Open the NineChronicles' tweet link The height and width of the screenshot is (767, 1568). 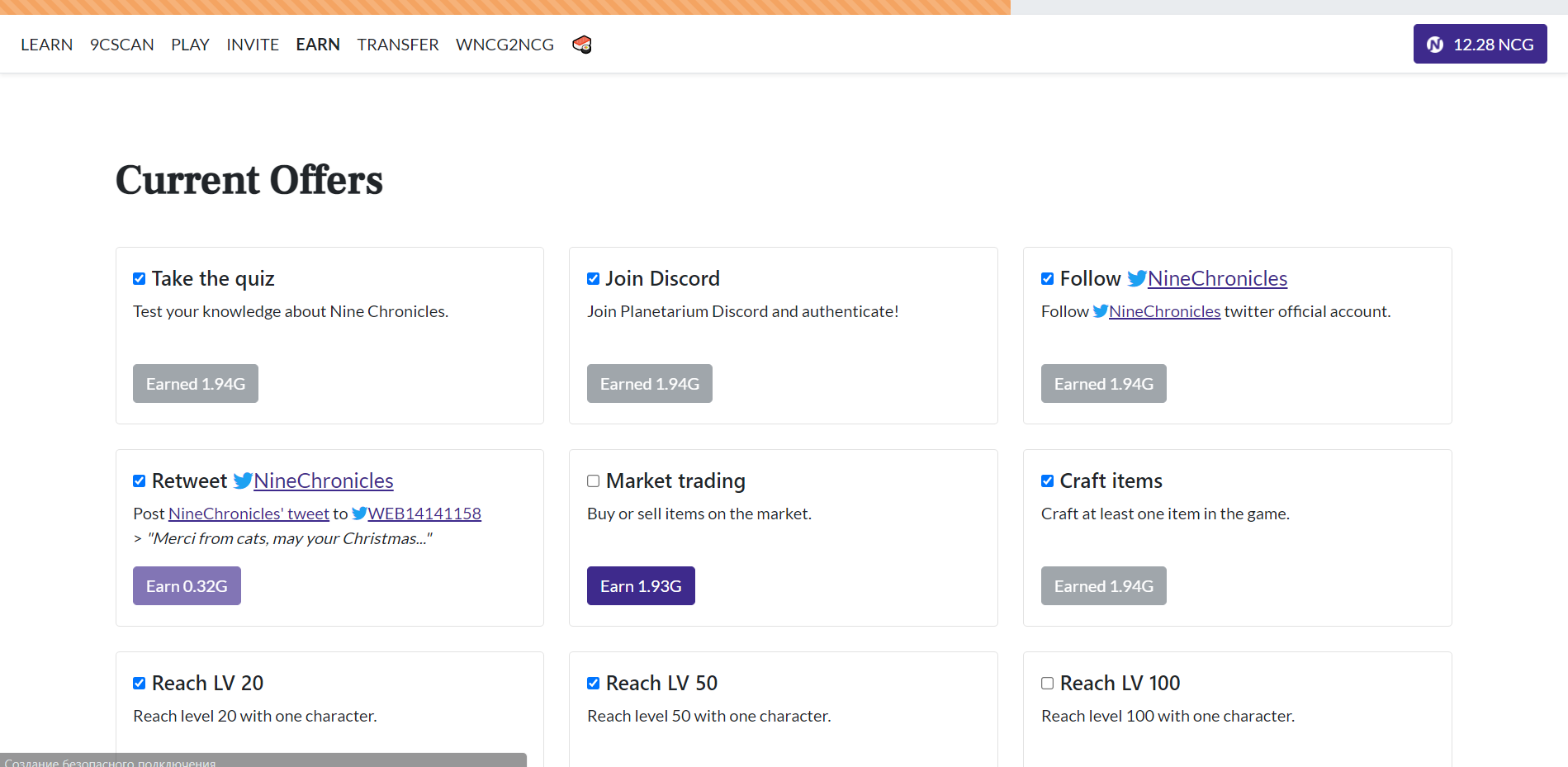click(x=249, y=514)
